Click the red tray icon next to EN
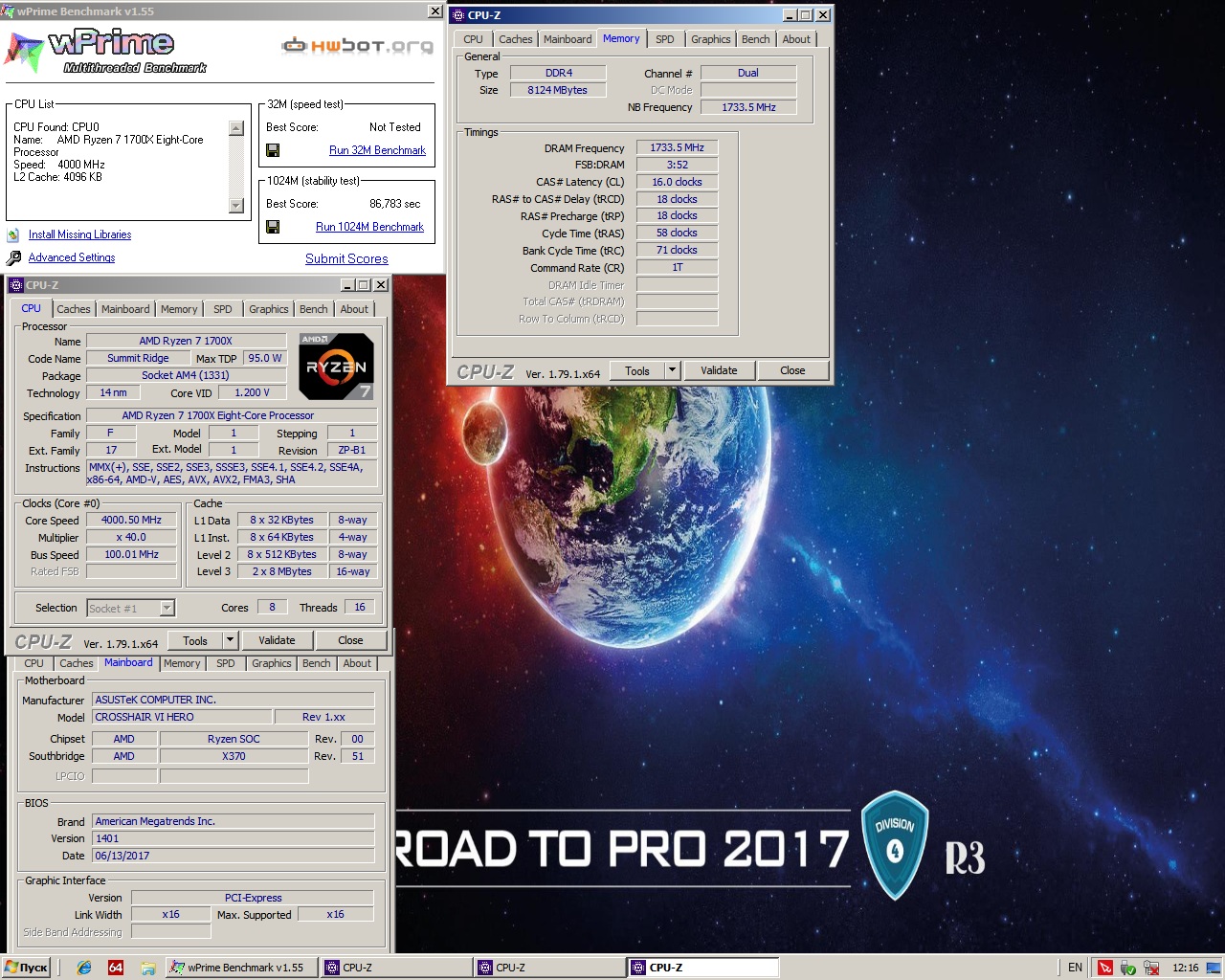 pos(1104,968)
